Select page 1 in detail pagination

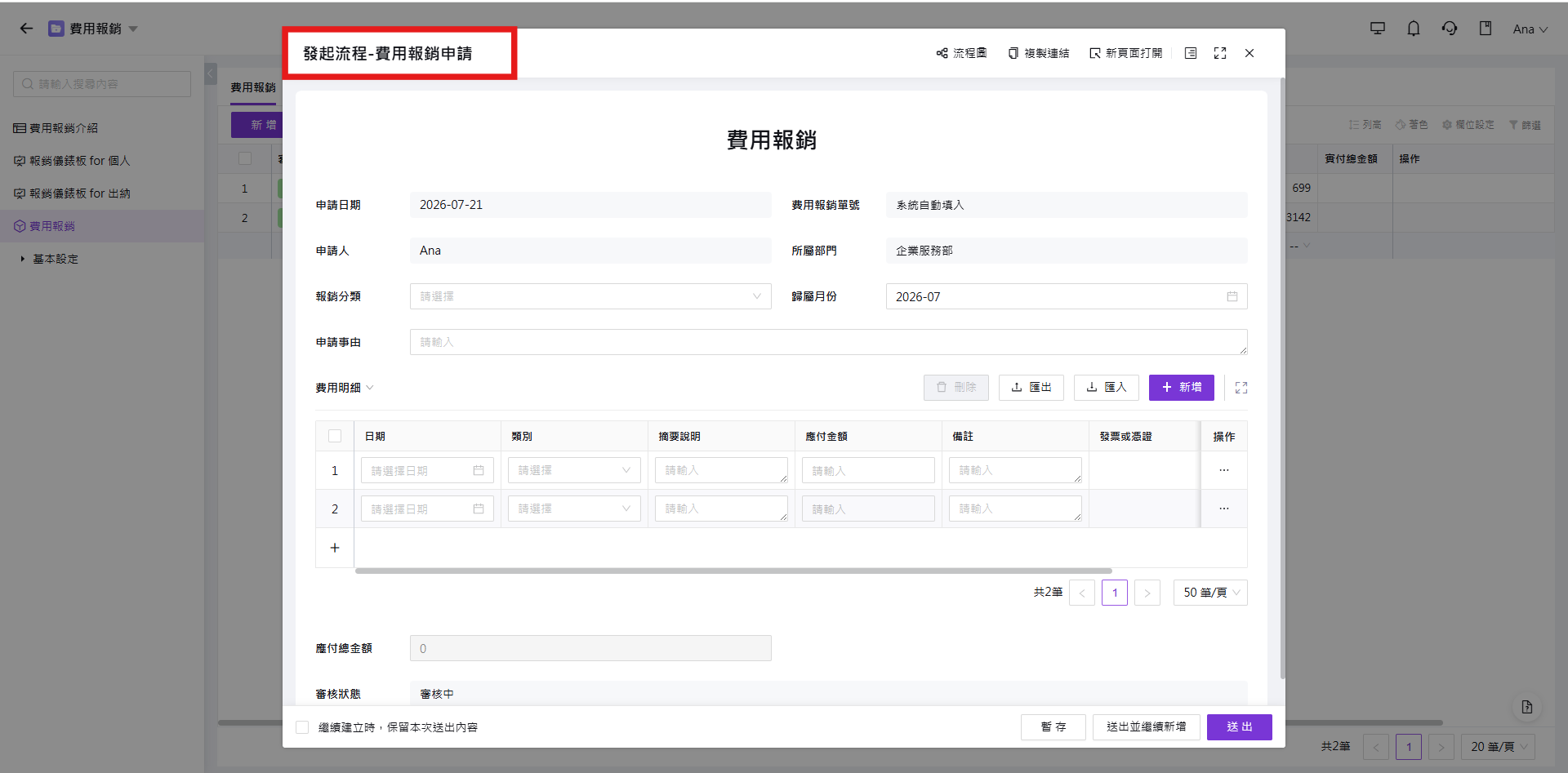coord(1115,593)
